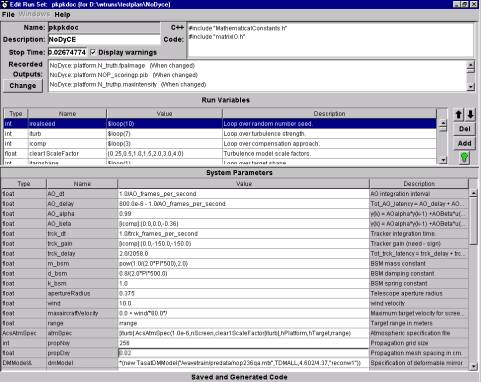Click down arrow of Run Variables scrollbar

click(443, 160)
